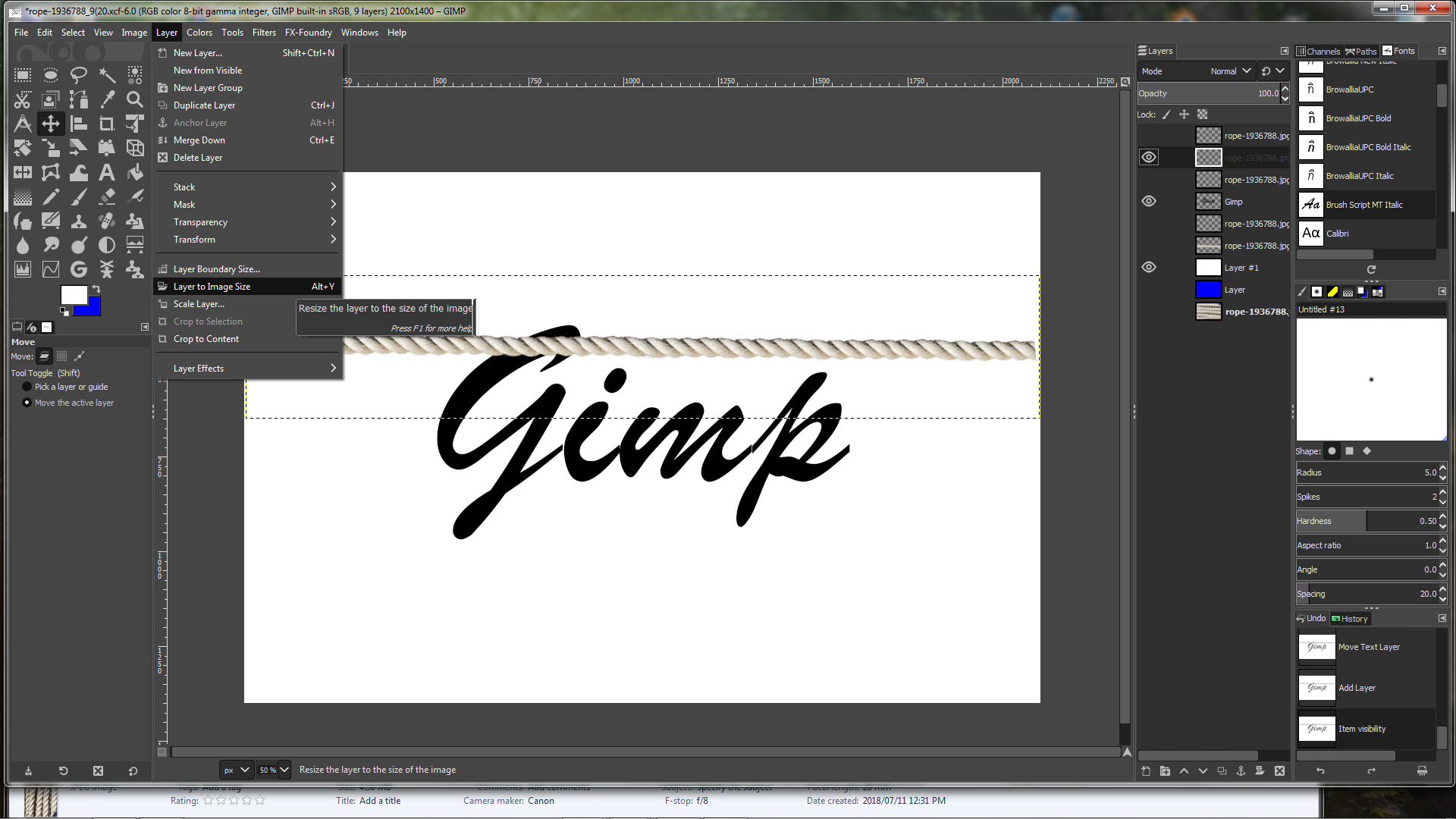Toggle visibility of selected rope layer

[x=1149, y=157]
